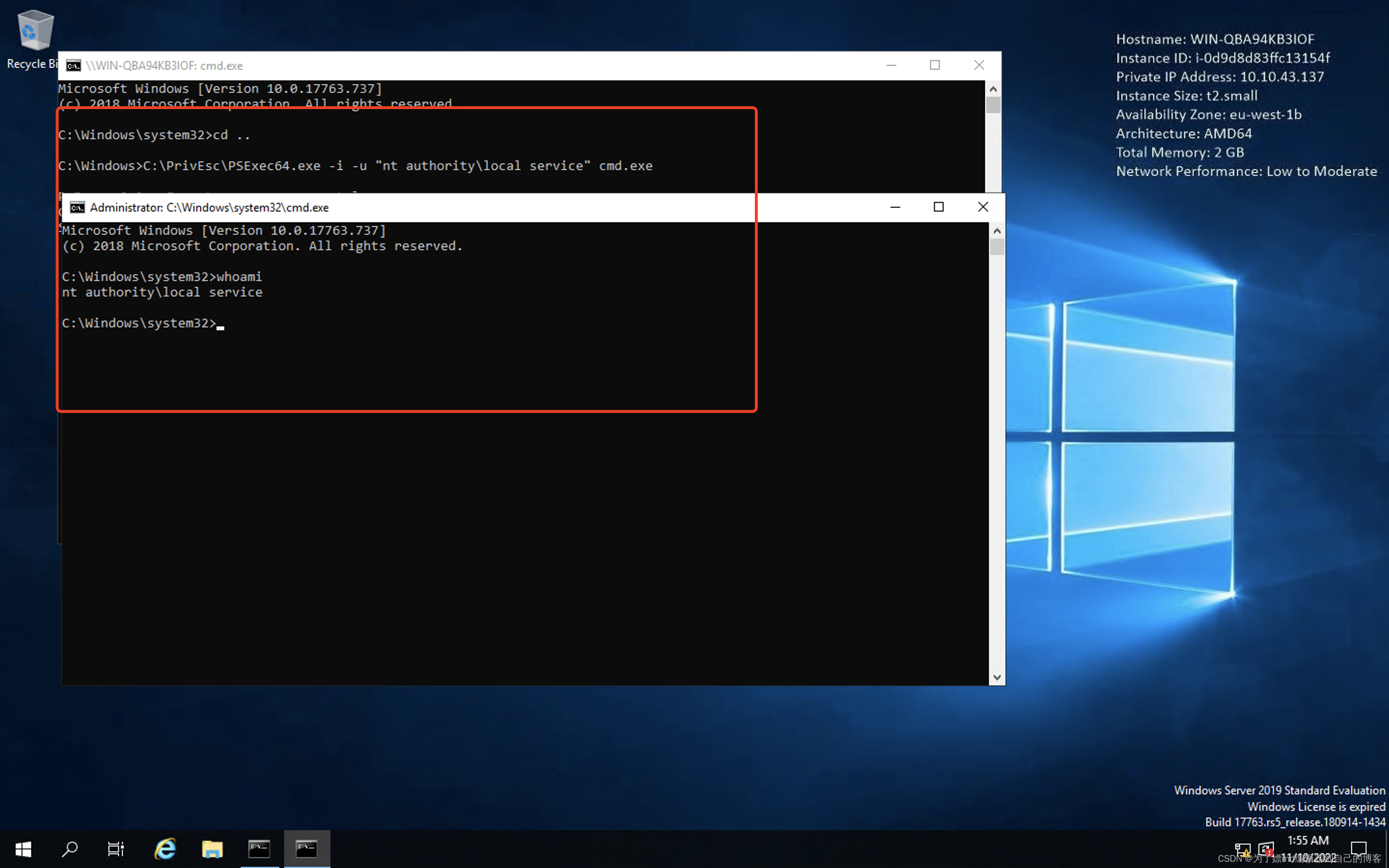This screenshot has height=868, width=1389.
Task: Open the network icon in the system tray
Action: pos(1243,849)
